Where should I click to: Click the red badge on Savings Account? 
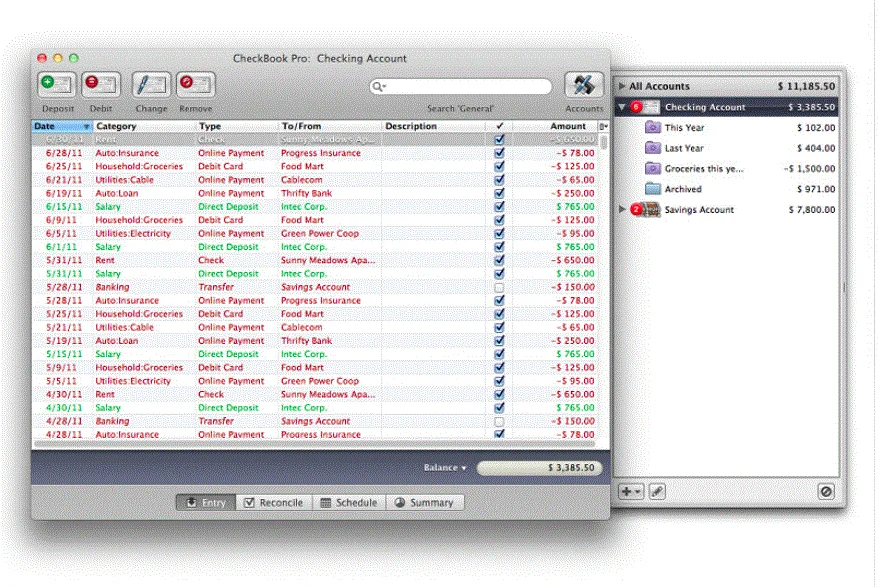pyautogui.click(x=636, y=209)
